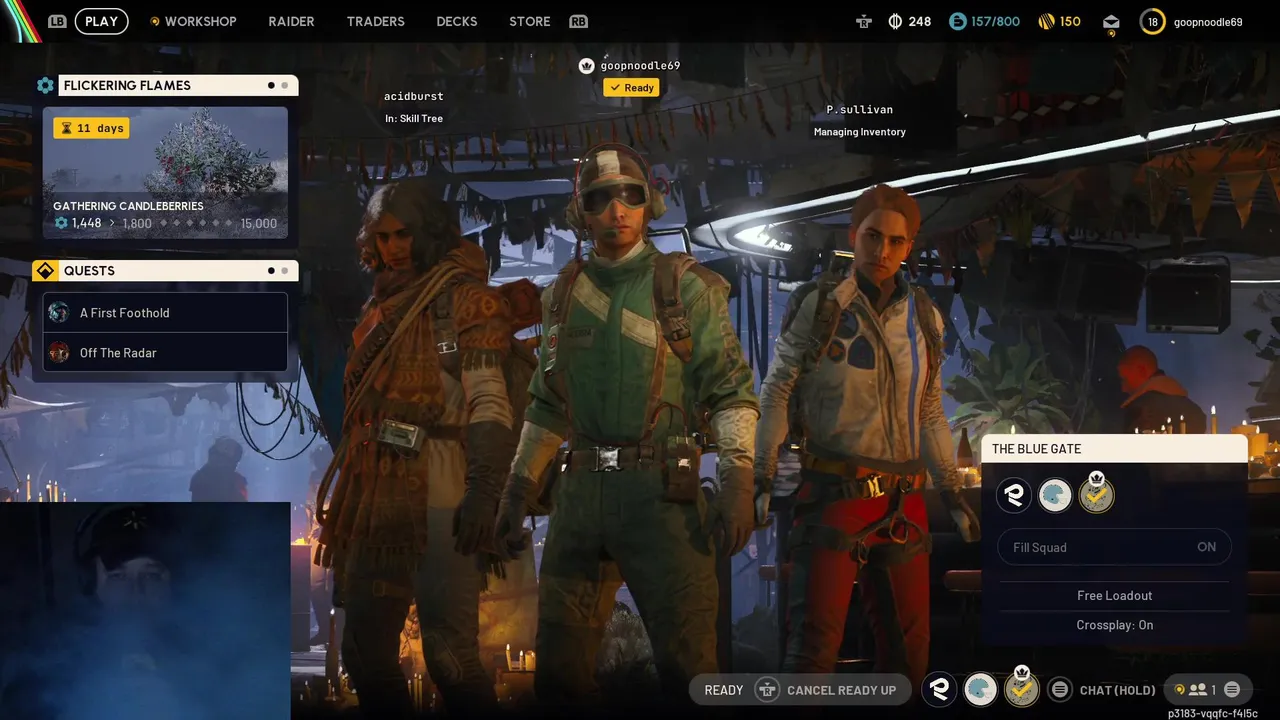This screenshot has width=1280, height=720.
Task: Click first squad emblem in Blue Gate panel
Action: pyautogui.click(x=1013, y=495)
